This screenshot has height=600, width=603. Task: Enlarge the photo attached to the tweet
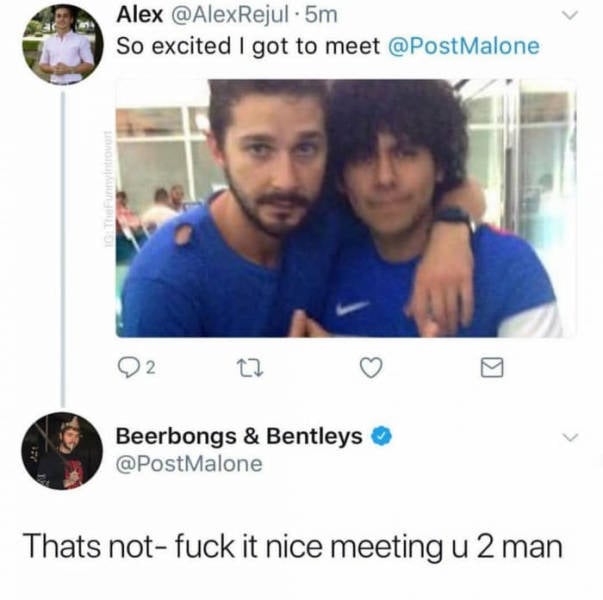(x=345, y=208)
